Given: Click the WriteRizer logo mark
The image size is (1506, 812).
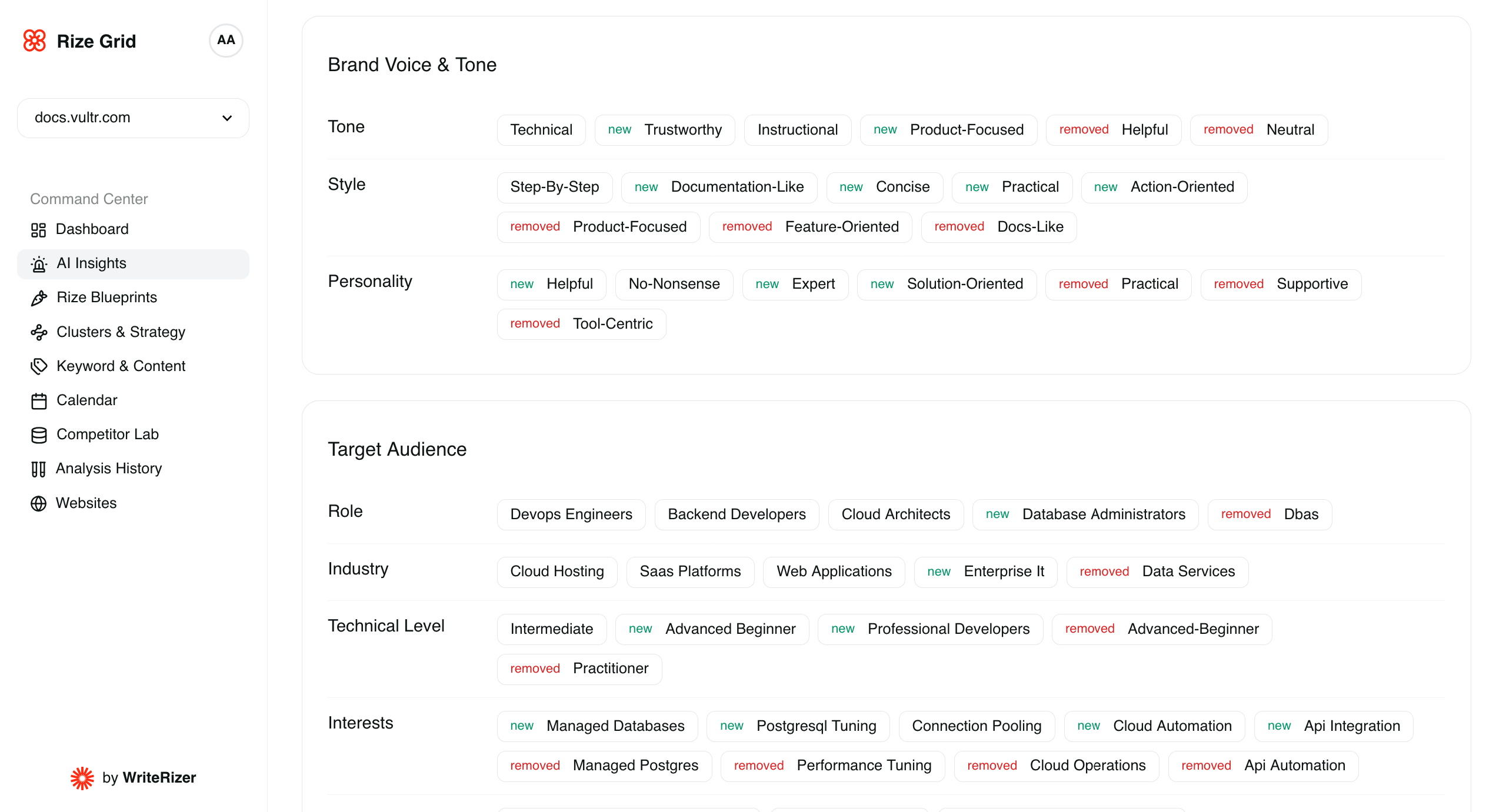Looking at the screenshot, I should 82,777.
